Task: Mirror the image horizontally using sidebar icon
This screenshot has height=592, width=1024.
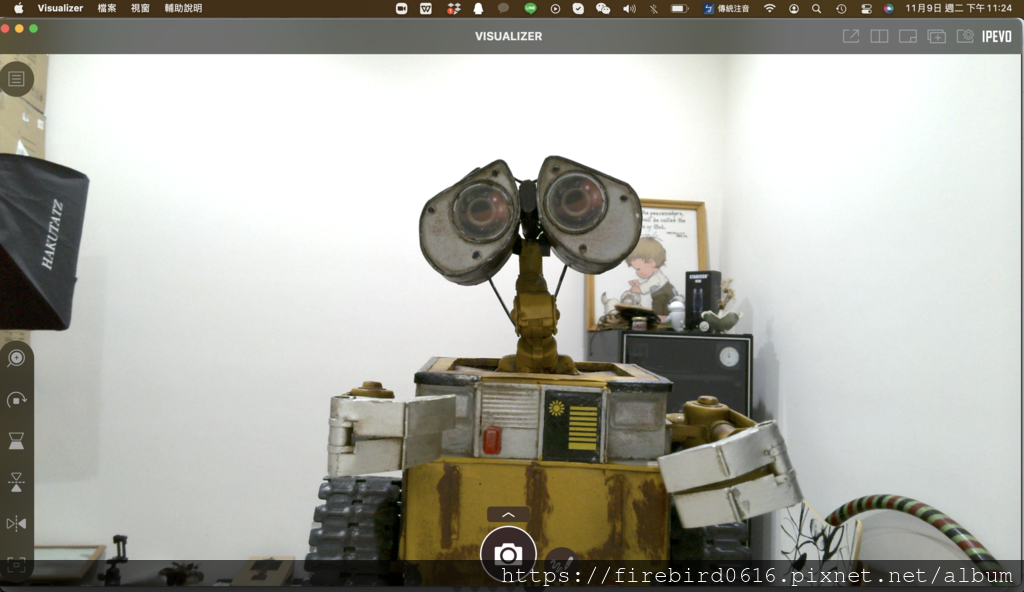Action: [16, 523]
